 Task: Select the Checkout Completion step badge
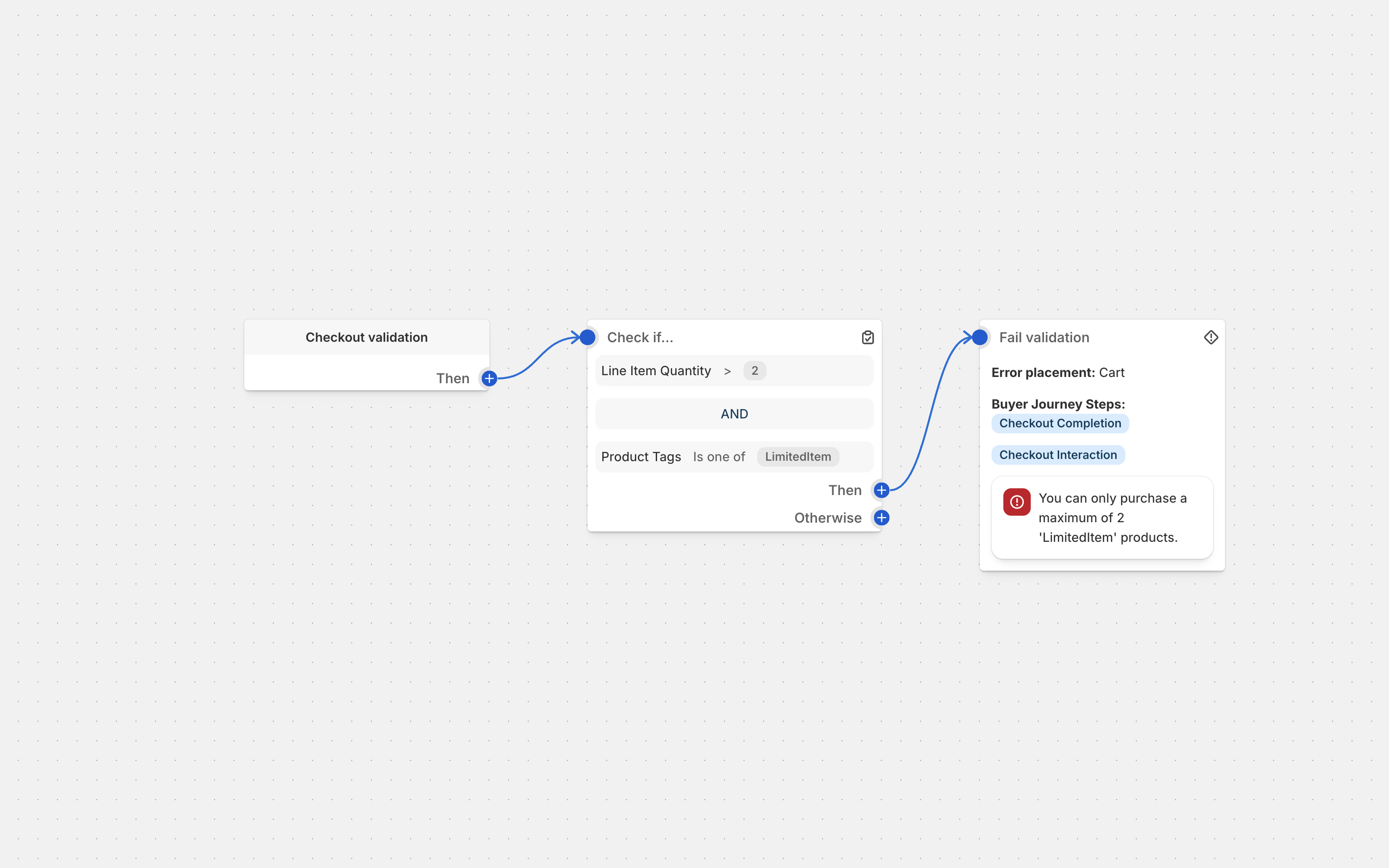(x=1060, y=424)
